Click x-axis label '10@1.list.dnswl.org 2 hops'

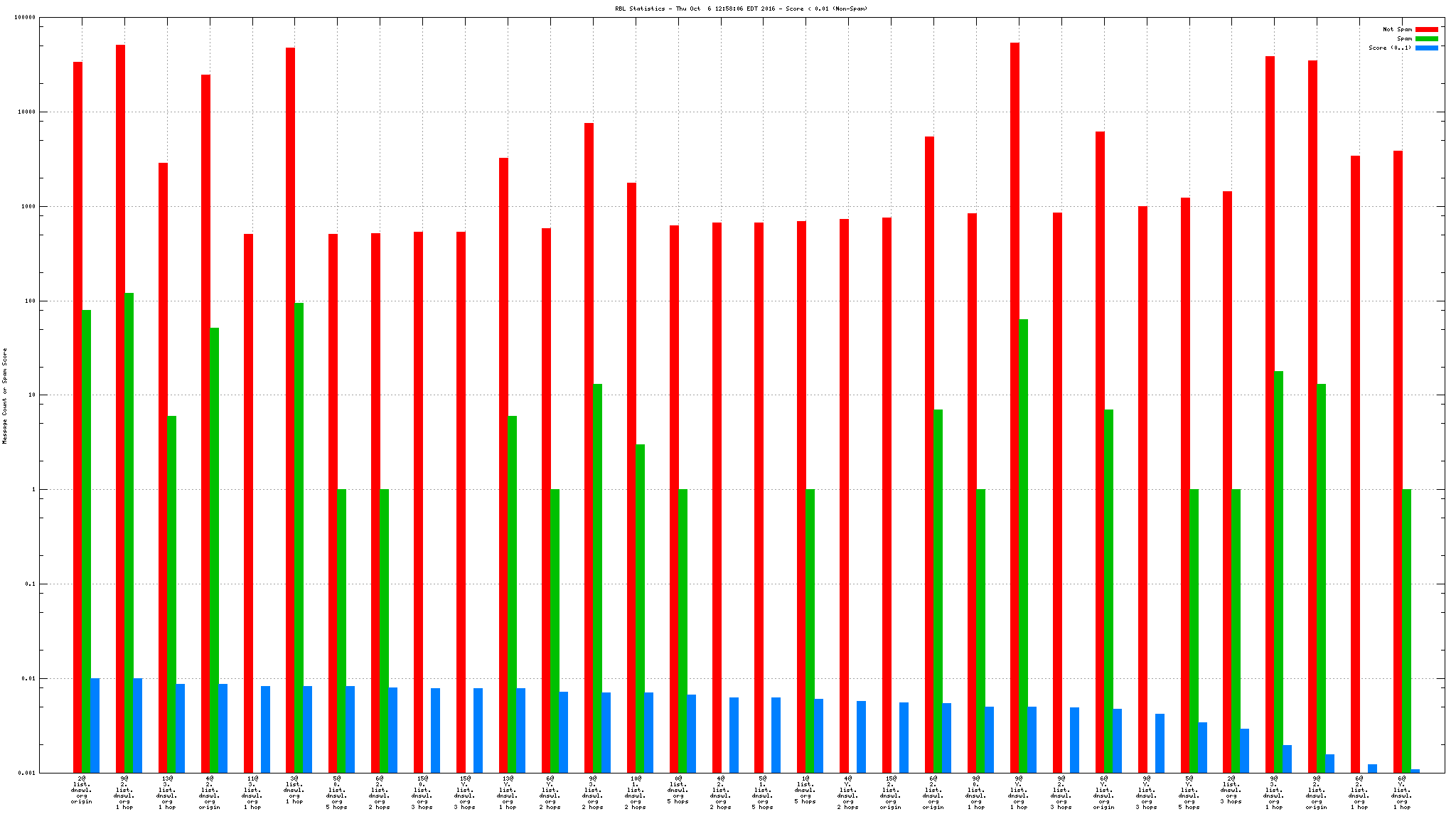coord(635,793)
